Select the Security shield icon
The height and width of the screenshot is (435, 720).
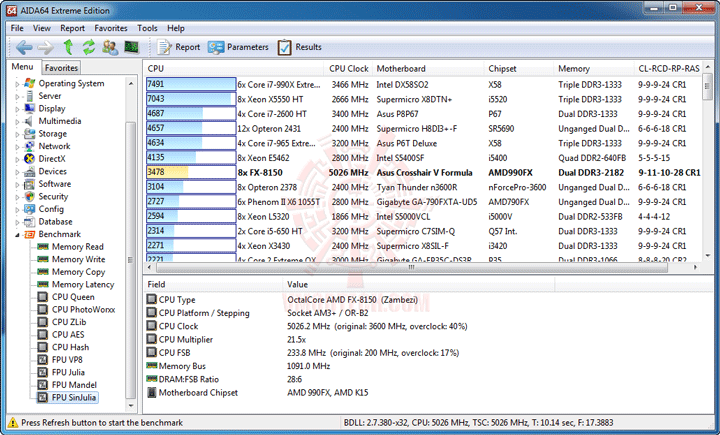tap(29, 196)
